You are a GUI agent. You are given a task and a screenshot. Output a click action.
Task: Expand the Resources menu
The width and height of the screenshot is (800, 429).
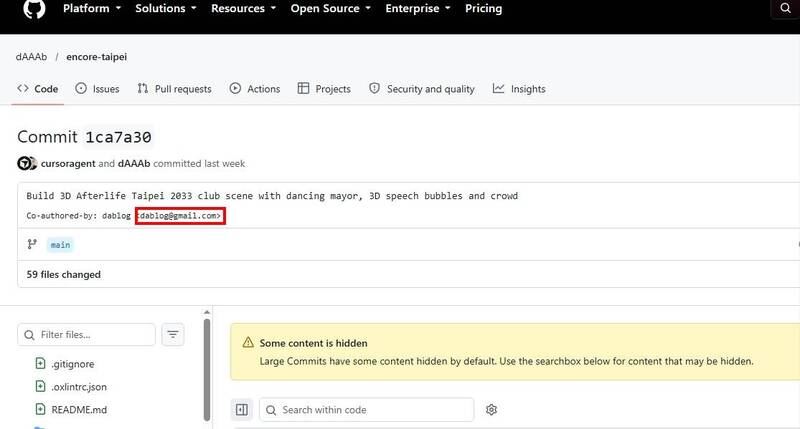click(x=243, y=8)
